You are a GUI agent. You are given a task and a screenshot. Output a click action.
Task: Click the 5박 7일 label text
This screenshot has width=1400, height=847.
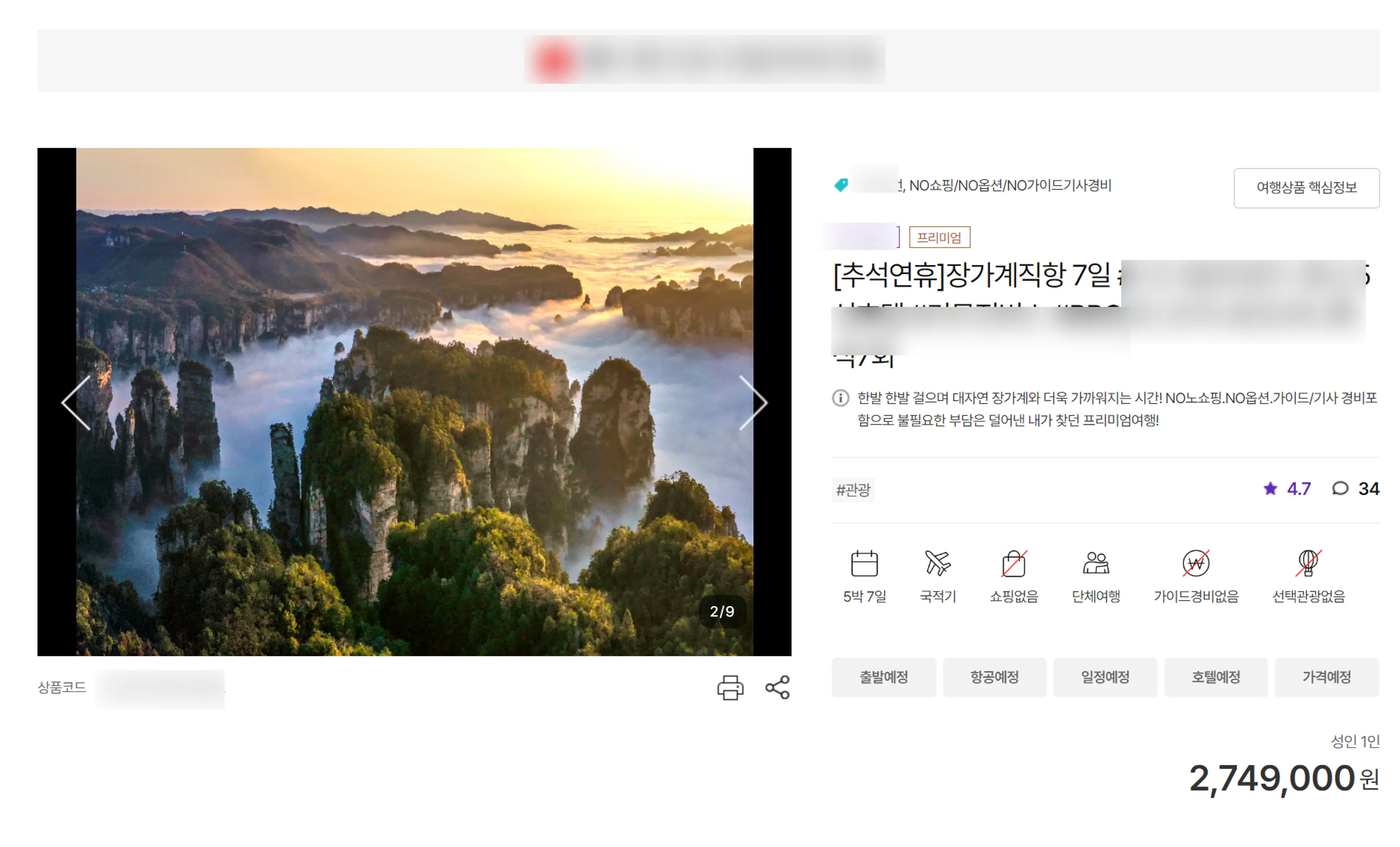(x=864, y=596)
